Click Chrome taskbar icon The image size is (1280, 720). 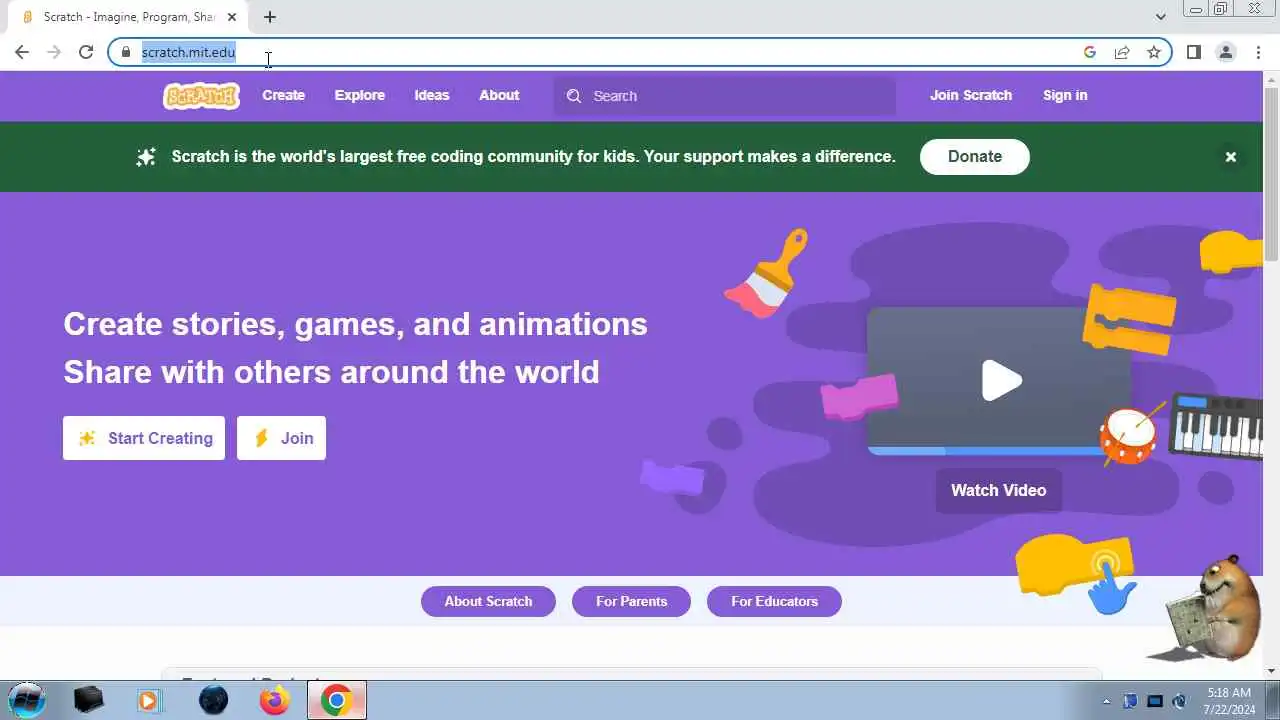(336, 700)
